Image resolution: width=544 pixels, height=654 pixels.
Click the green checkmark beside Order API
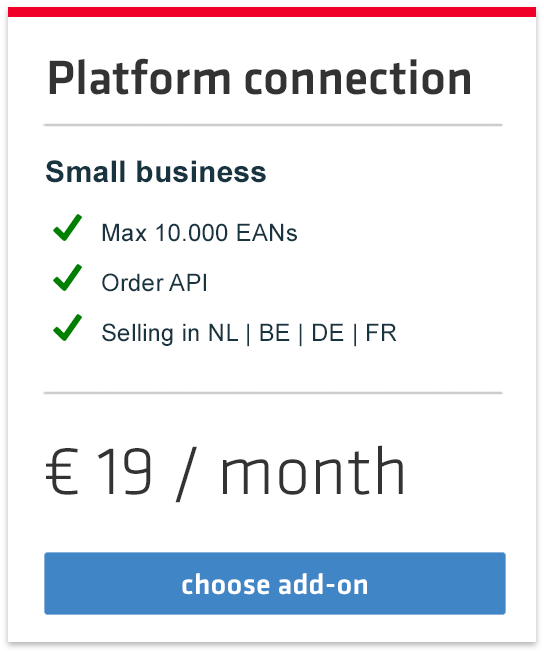68,278
